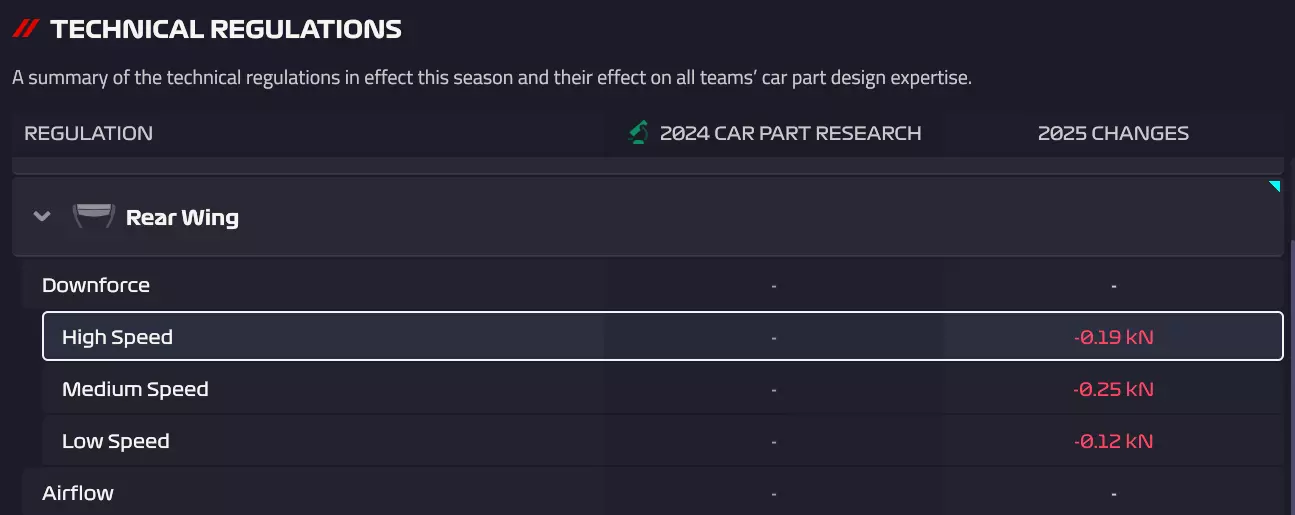
Task: Click the Rear Wing part icon
Action: (93, 217)
